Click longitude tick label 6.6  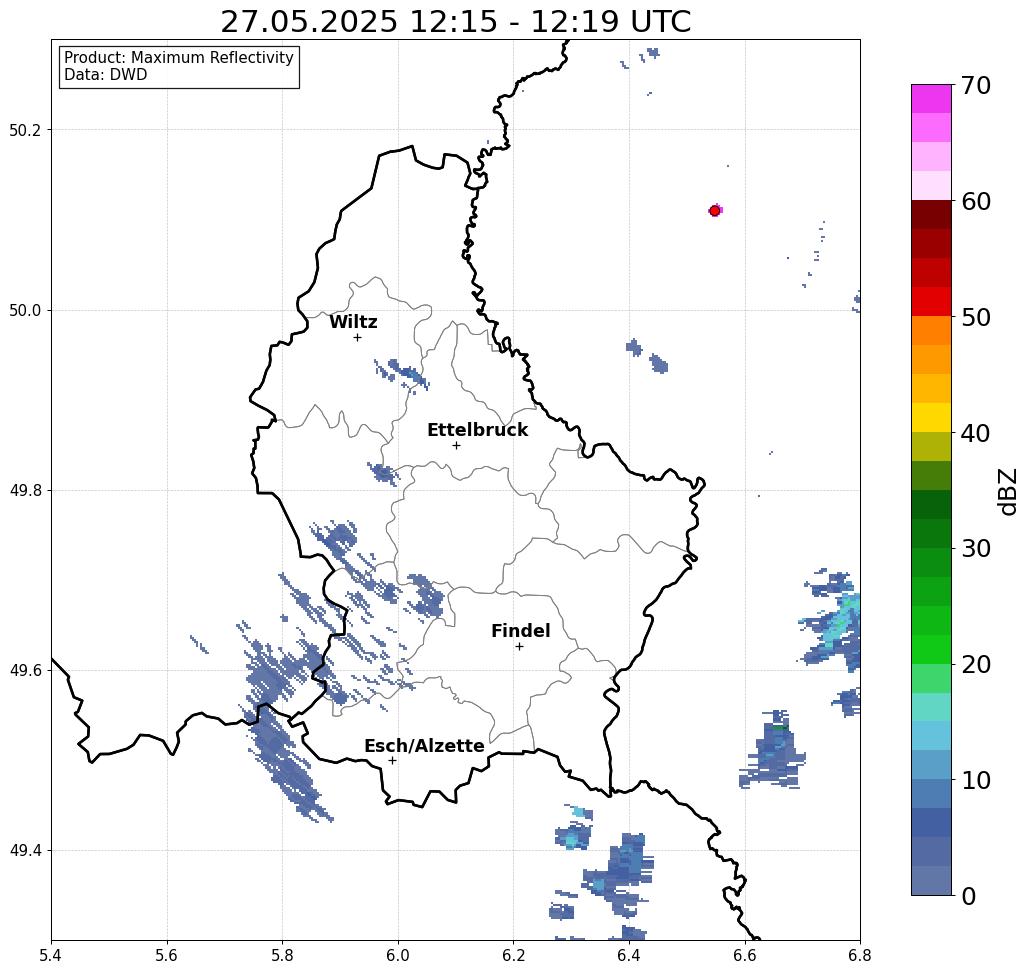click(x=745, y=955)
